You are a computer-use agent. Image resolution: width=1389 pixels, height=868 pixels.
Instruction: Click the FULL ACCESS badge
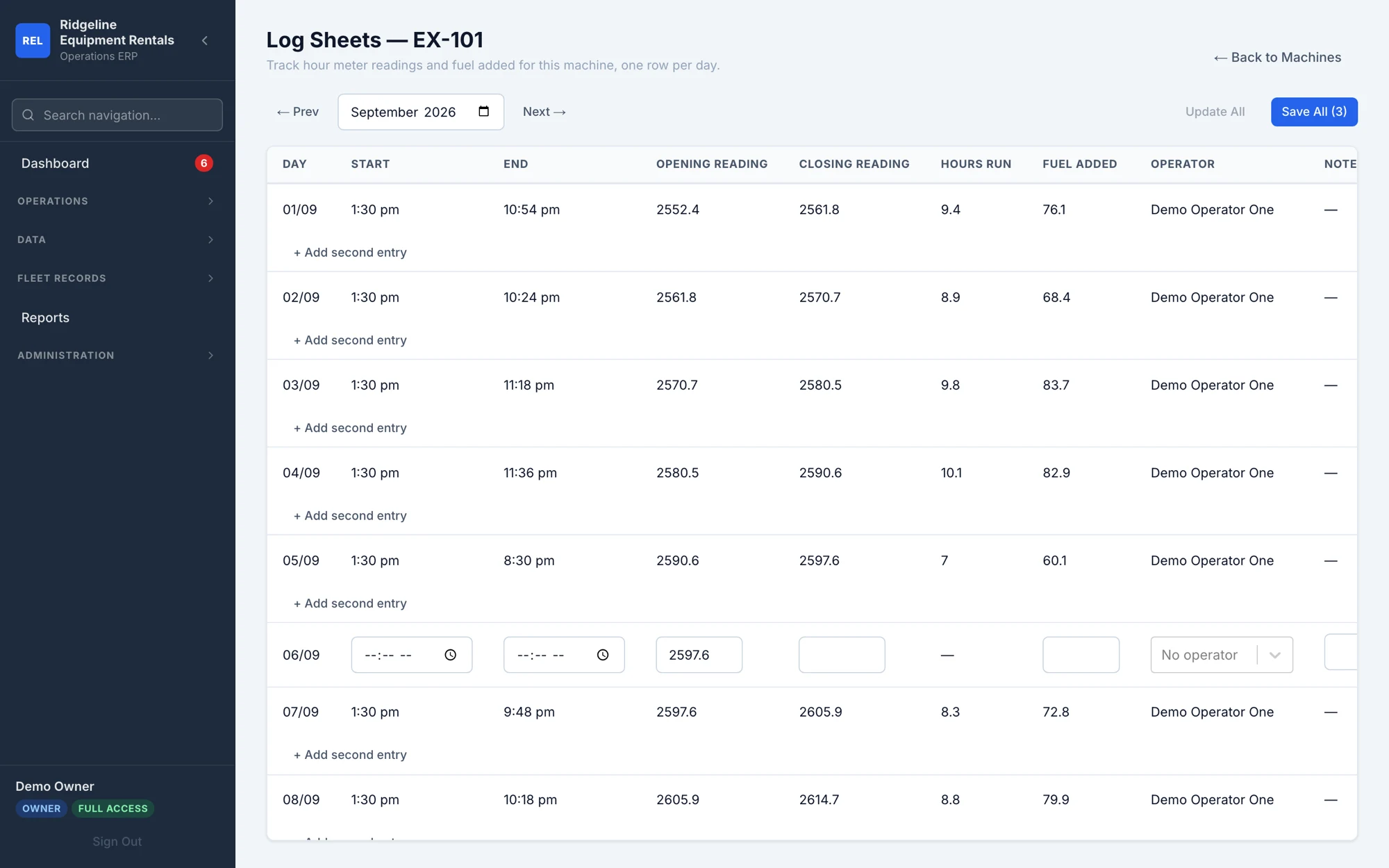pos(113,809)
